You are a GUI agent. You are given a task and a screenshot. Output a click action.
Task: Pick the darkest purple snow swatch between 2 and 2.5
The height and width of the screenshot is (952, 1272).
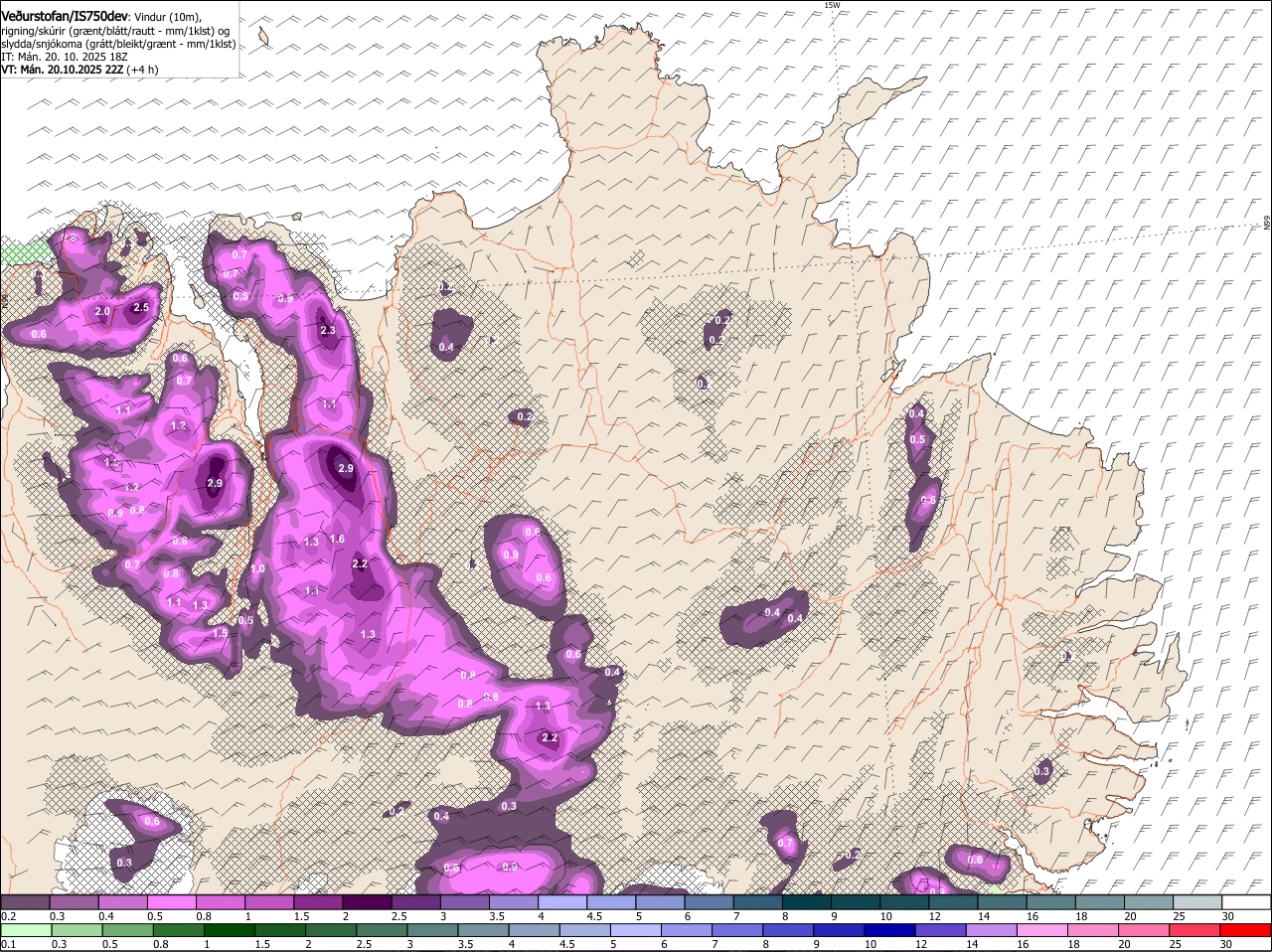tap(369, 902)
